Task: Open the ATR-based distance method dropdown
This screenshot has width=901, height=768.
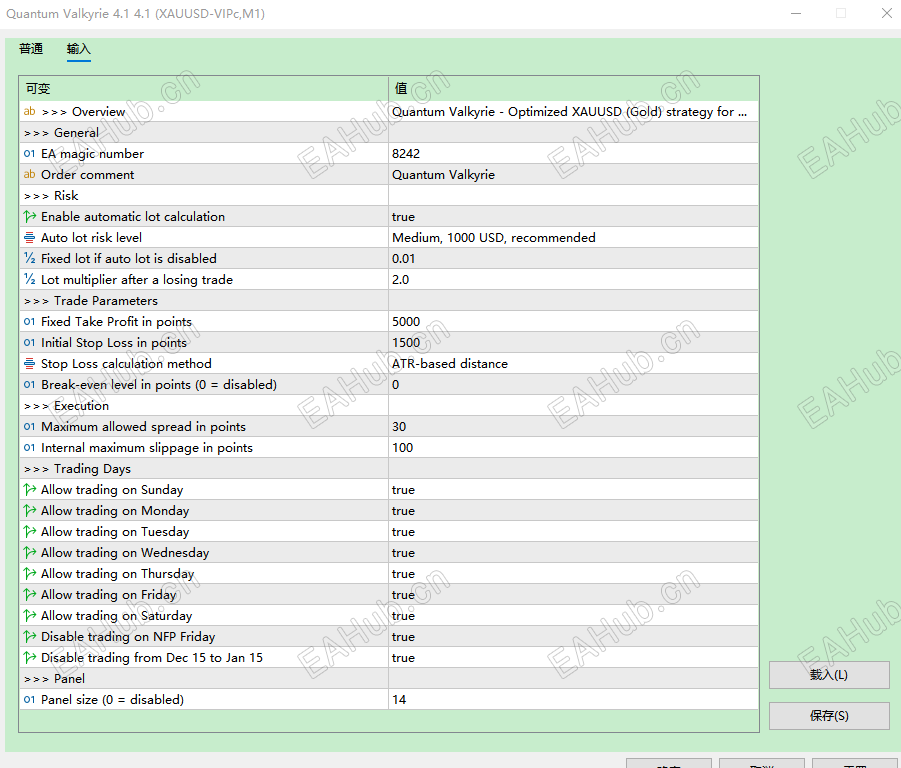Action: (573, 364)
